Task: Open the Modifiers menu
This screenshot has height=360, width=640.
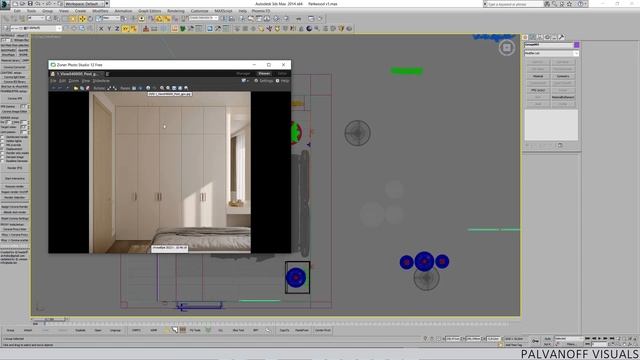Action: [x=100, y=11]
